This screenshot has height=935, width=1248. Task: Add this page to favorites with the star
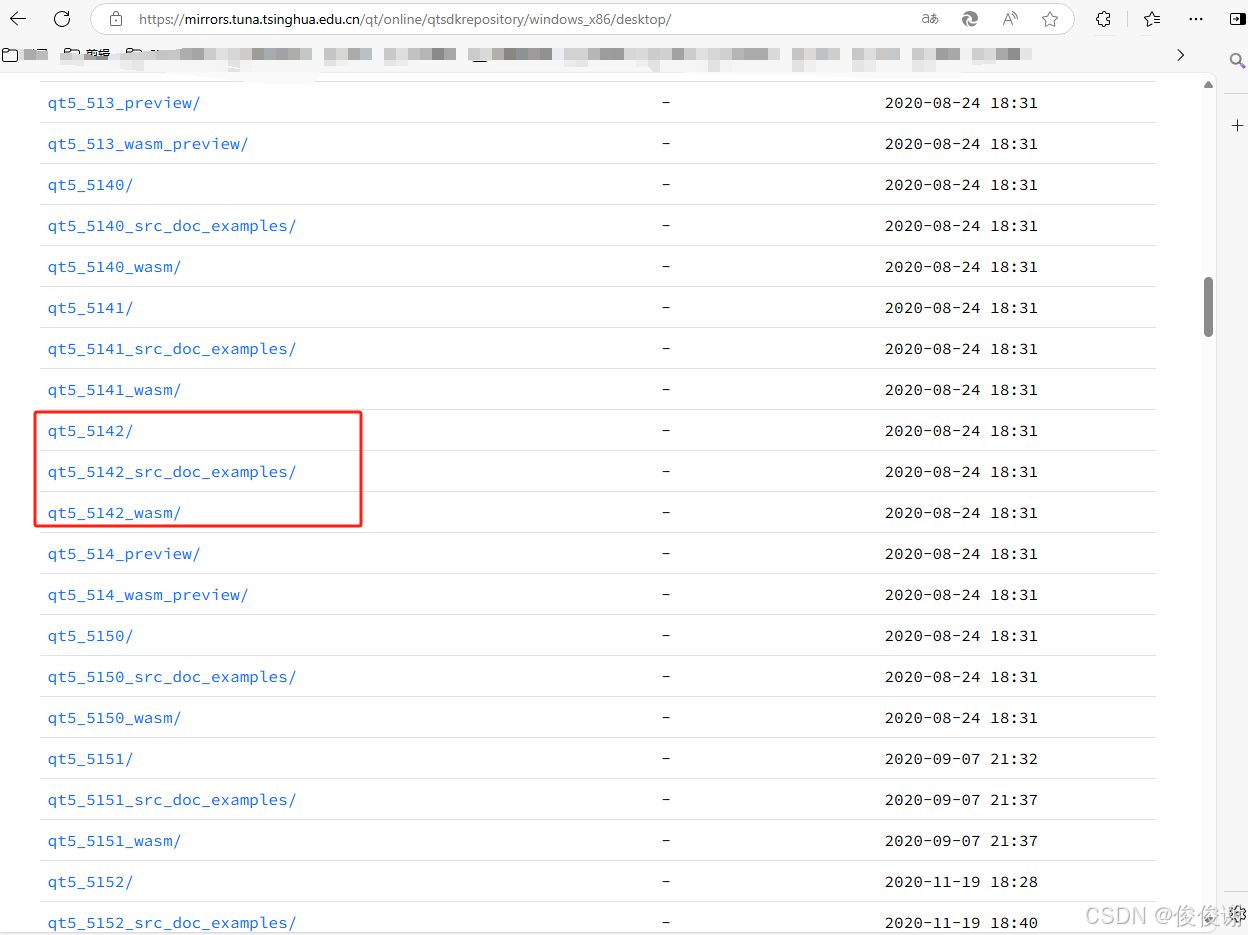[x=1050, y=18]
